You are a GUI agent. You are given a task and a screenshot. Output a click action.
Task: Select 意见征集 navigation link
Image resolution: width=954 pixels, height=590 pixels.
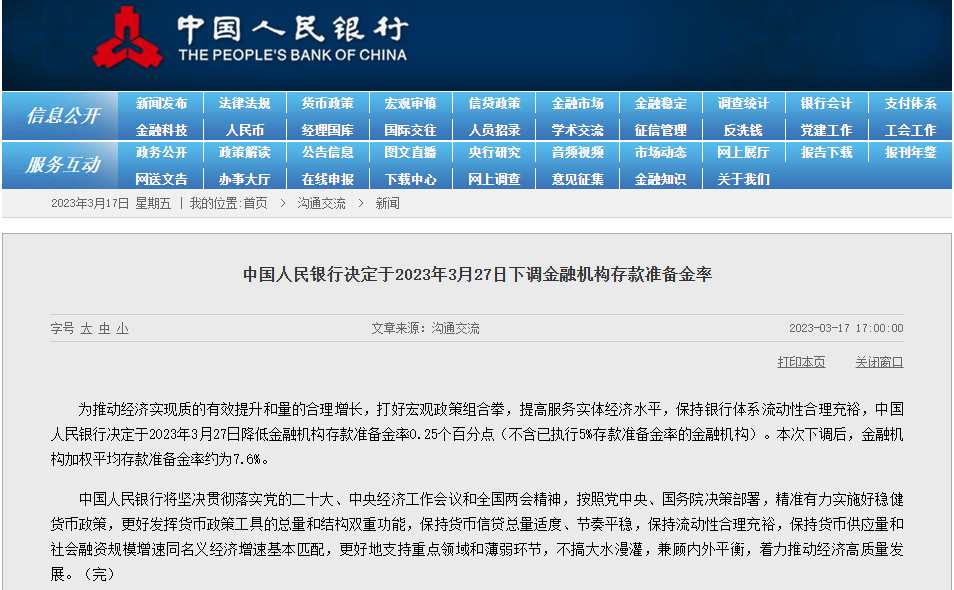[x=577, y=179]
